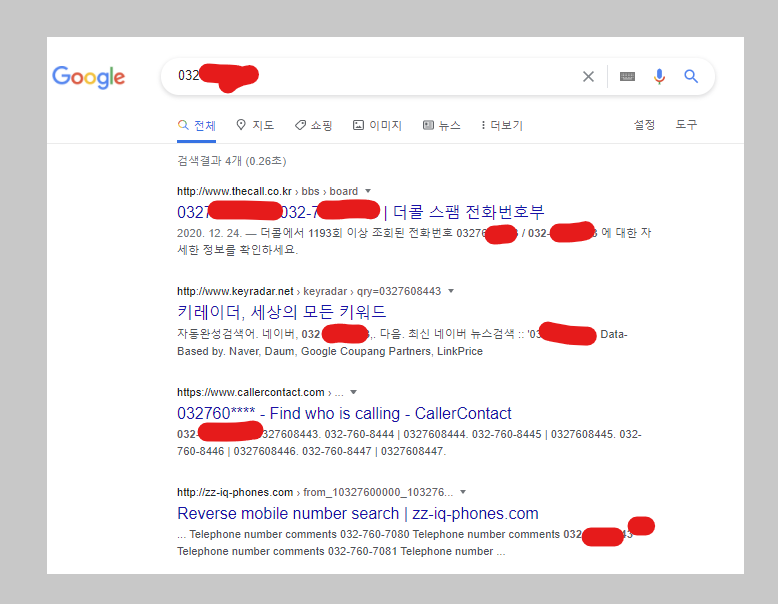Expand dropdown arrow next to keyradar.net URL
The height and width of the screenshot is (604, 778).
tap(451, 291)
